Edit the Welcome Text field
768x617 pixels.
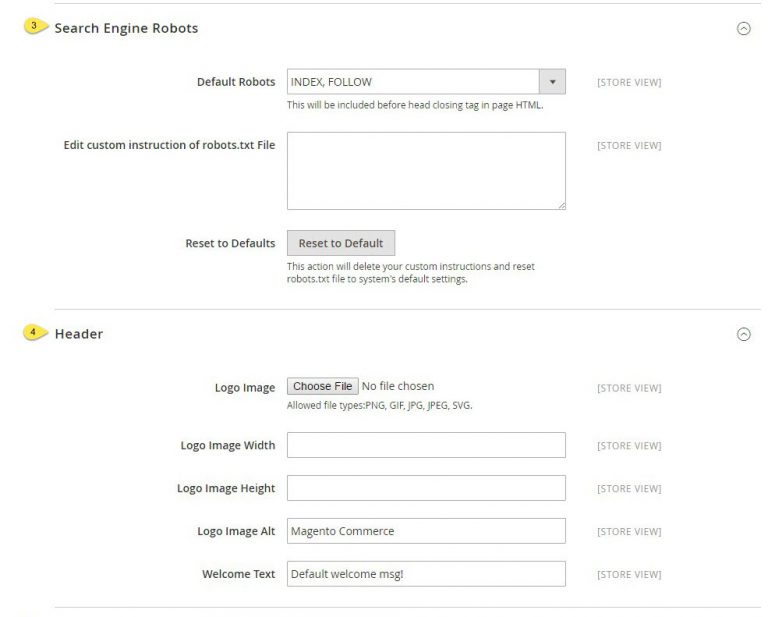coord(426,574)
